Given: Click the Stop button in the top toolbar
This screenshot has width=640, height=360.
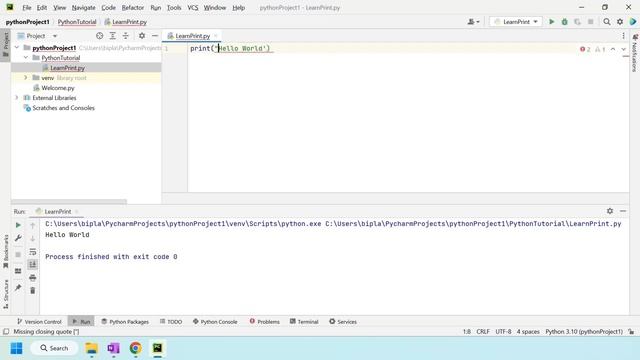Looking at the screenshot, I should tap(590, 22).
